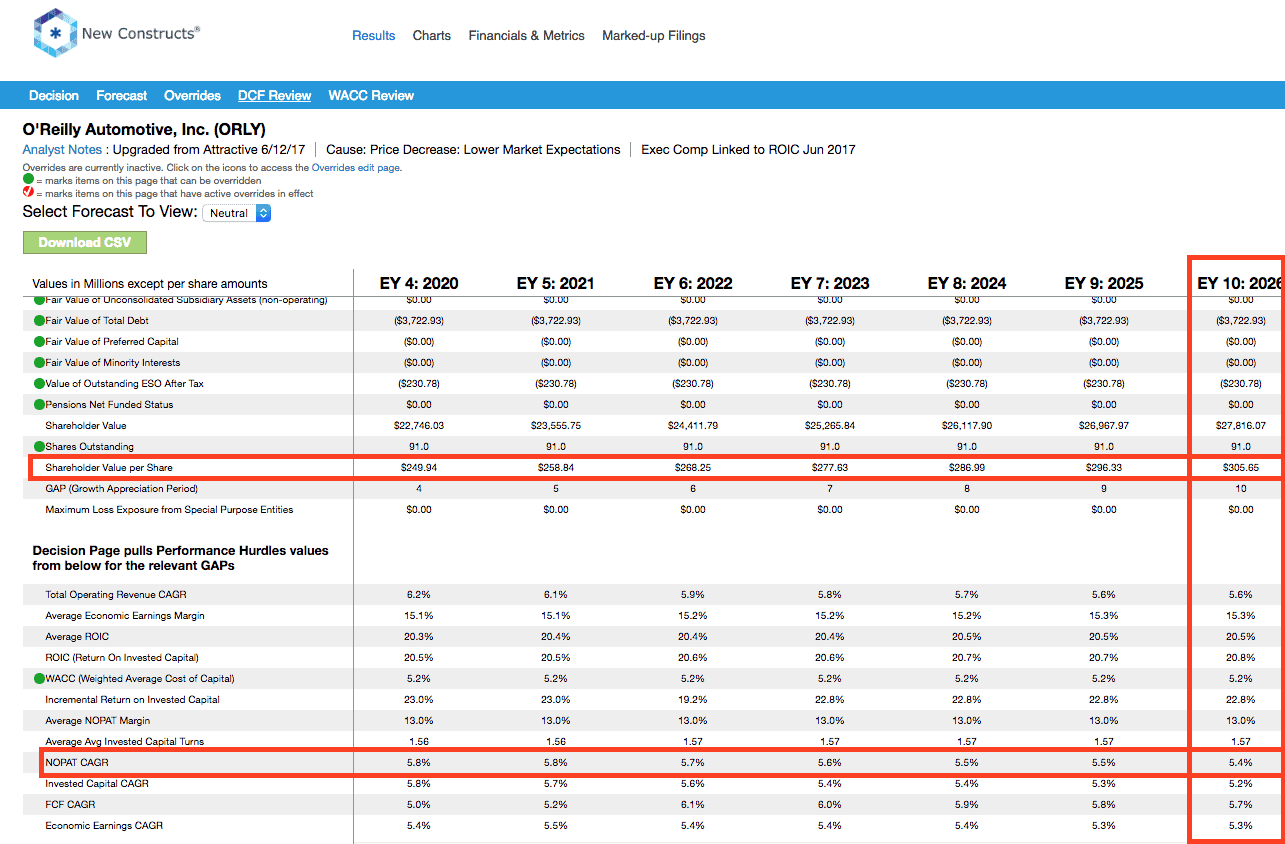The image size is (1285, 844).
Task: Click the Download CSV button
Action: 85,242
